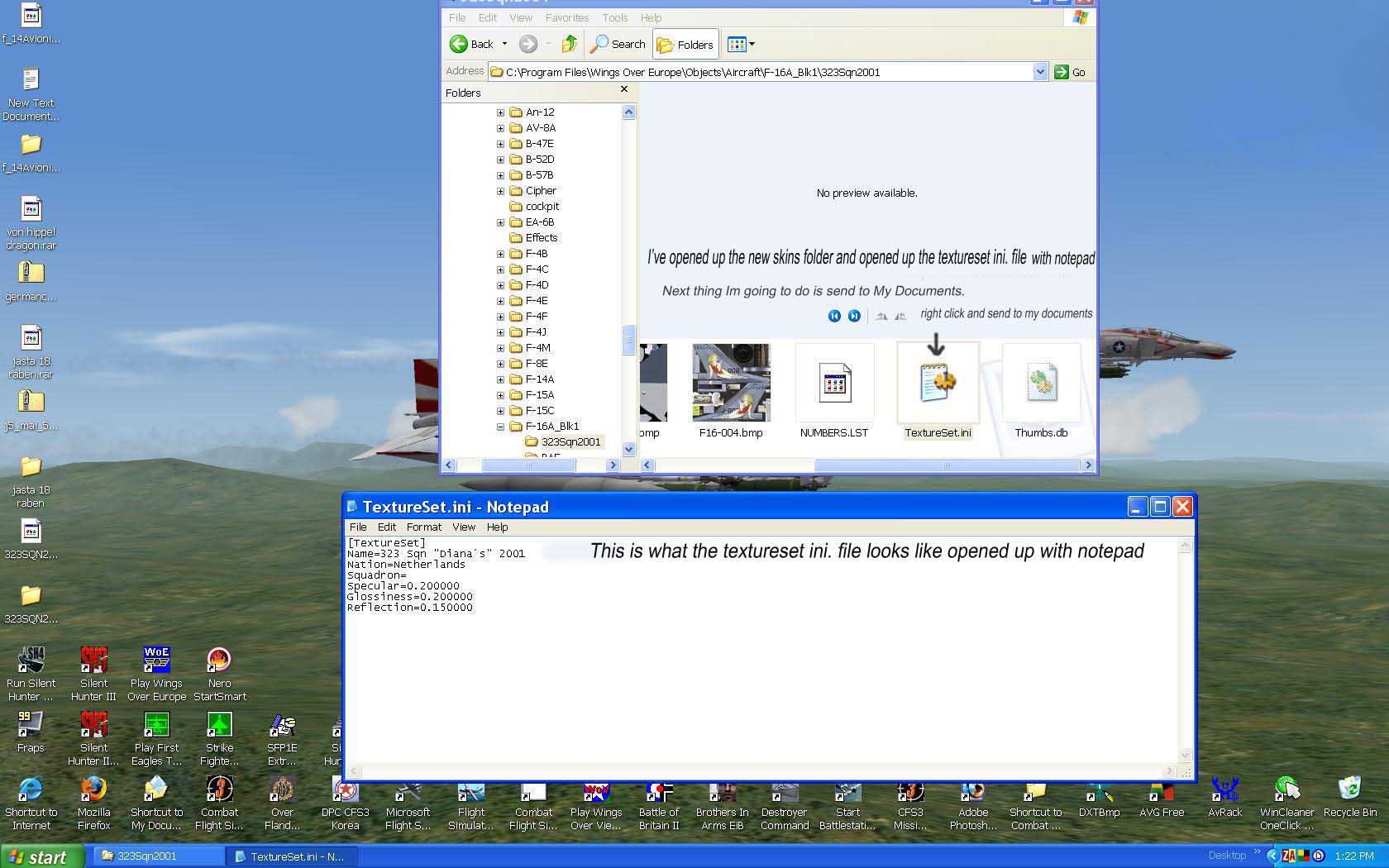Select the Thumbs.db file
1389x868 pixels.
(x=1041, y=391)
